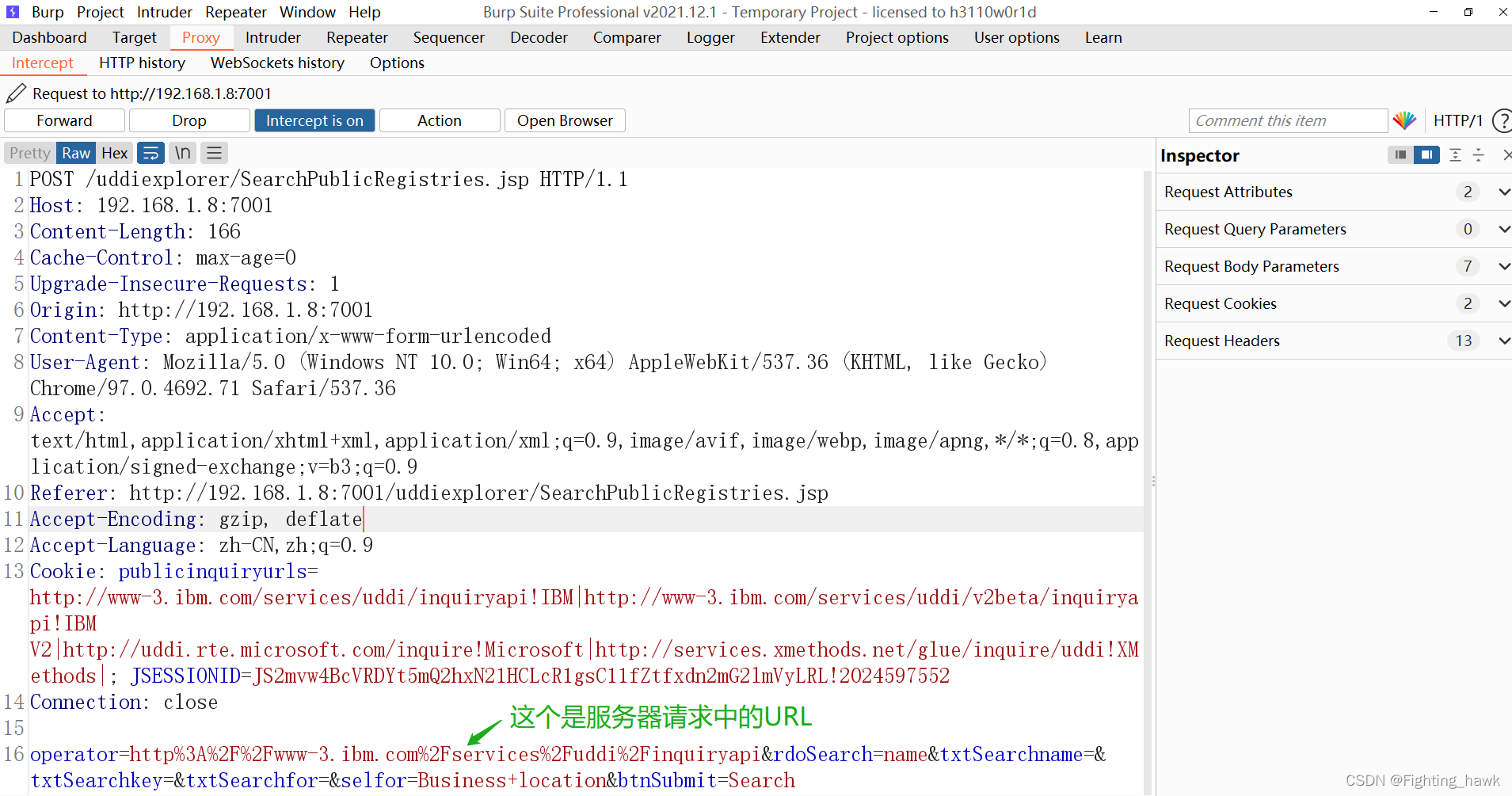Switch to the Intruder tool tab
Image resolution: width=1512 pixels, height=796 pixels.
[x=273, y=37]
